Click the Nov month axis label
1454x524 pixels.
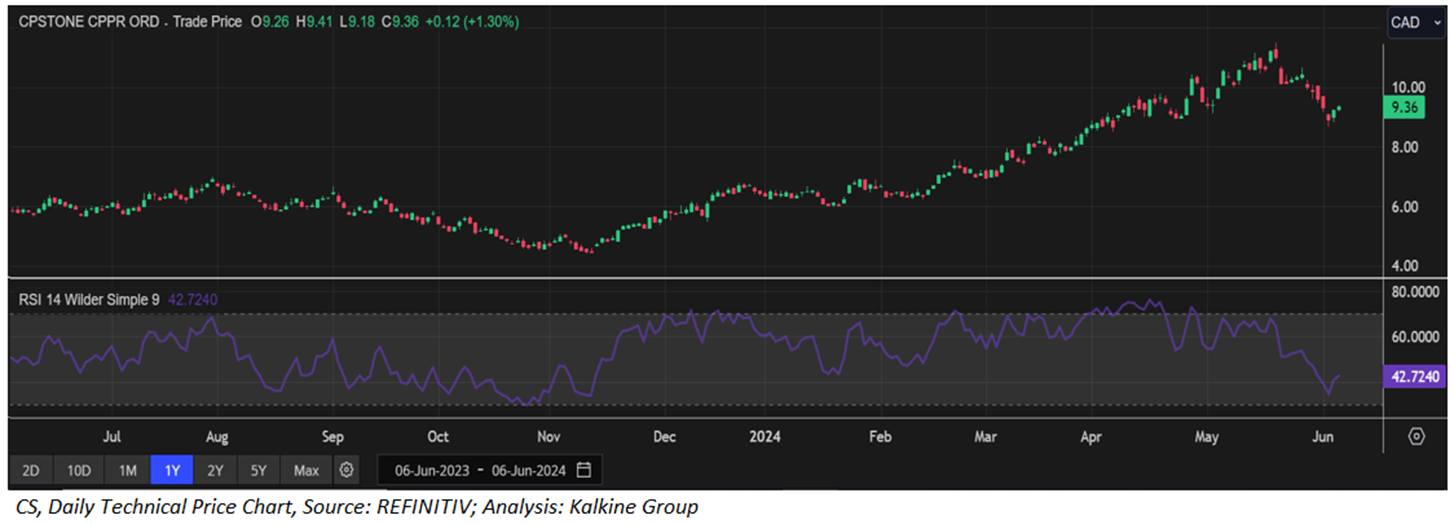548,437
